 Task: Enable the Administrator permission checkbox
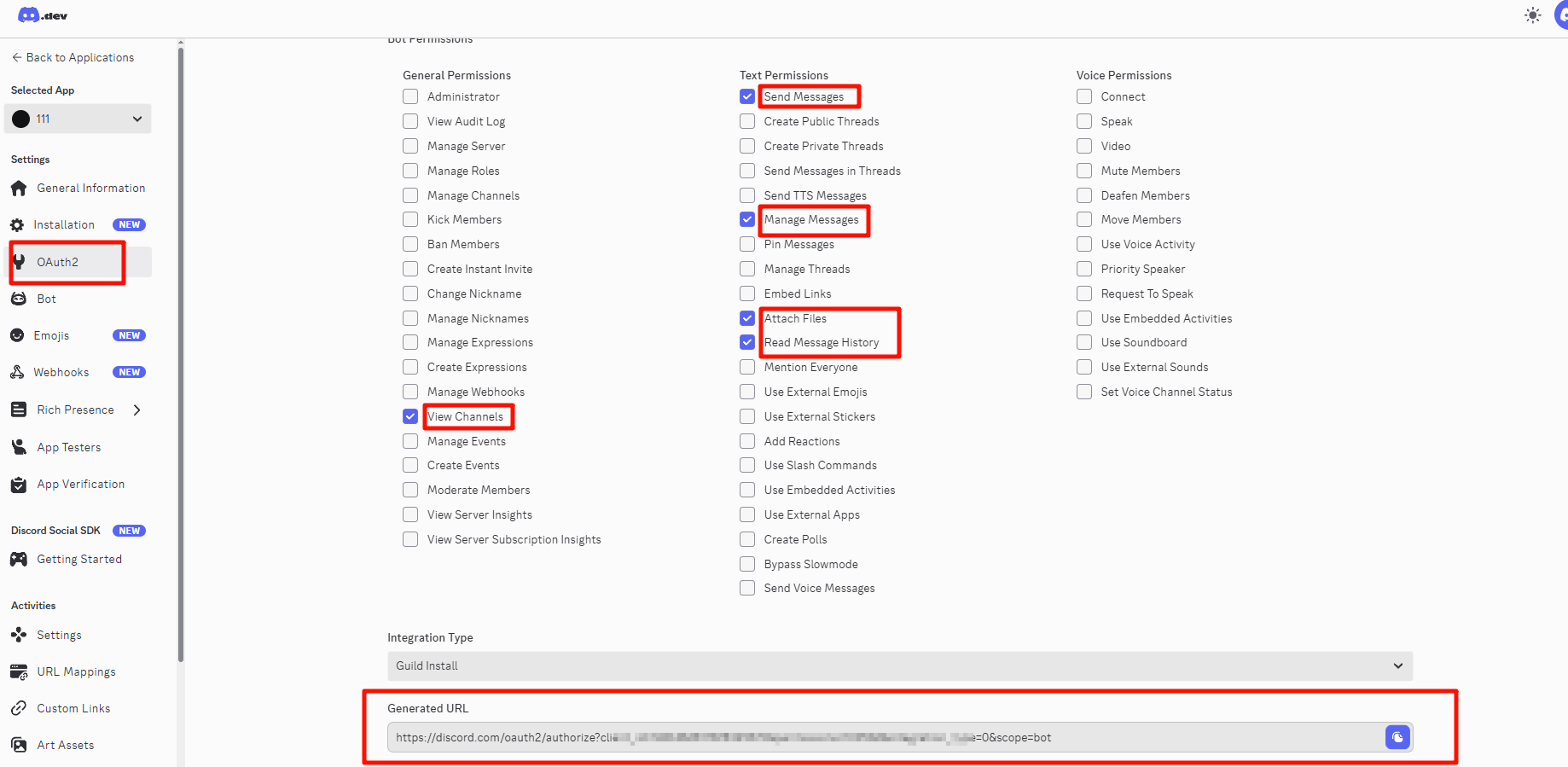pos(410,96)
